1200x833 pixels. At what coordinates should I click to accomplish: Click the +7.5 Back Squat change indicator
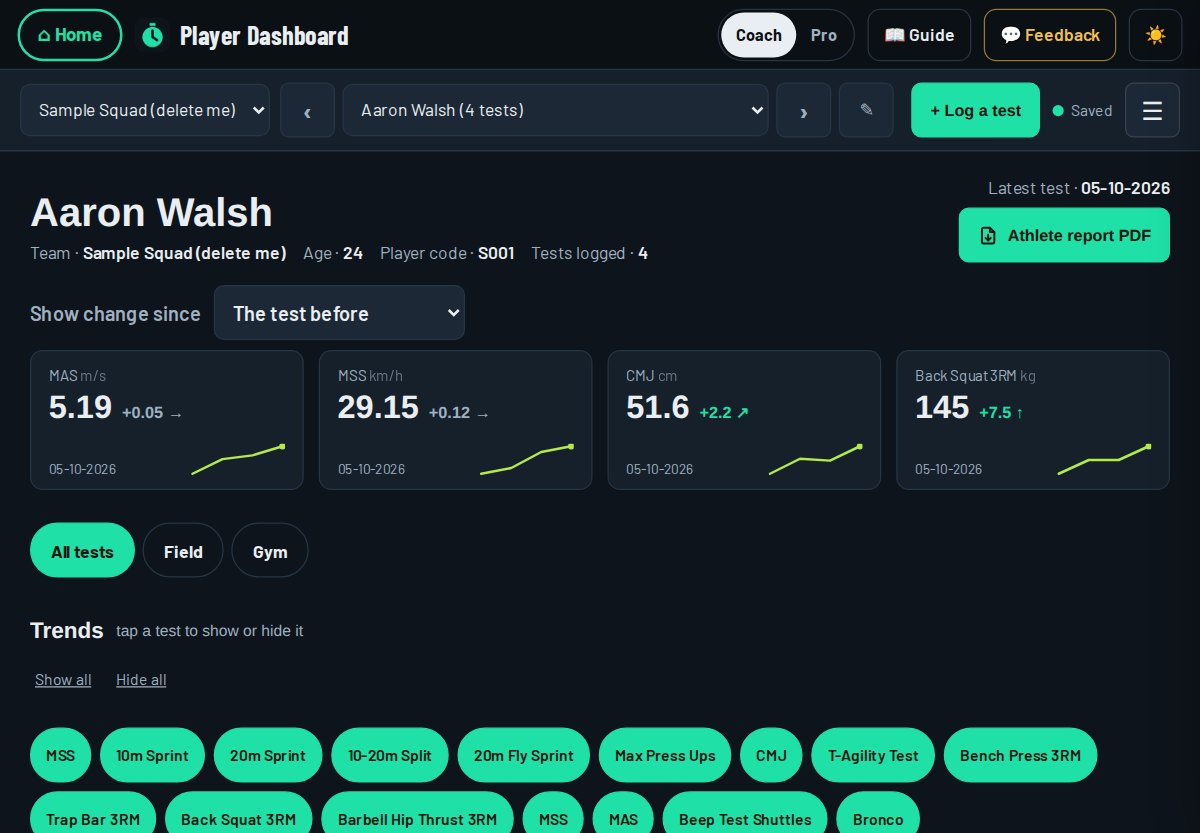click(1001, 412)
